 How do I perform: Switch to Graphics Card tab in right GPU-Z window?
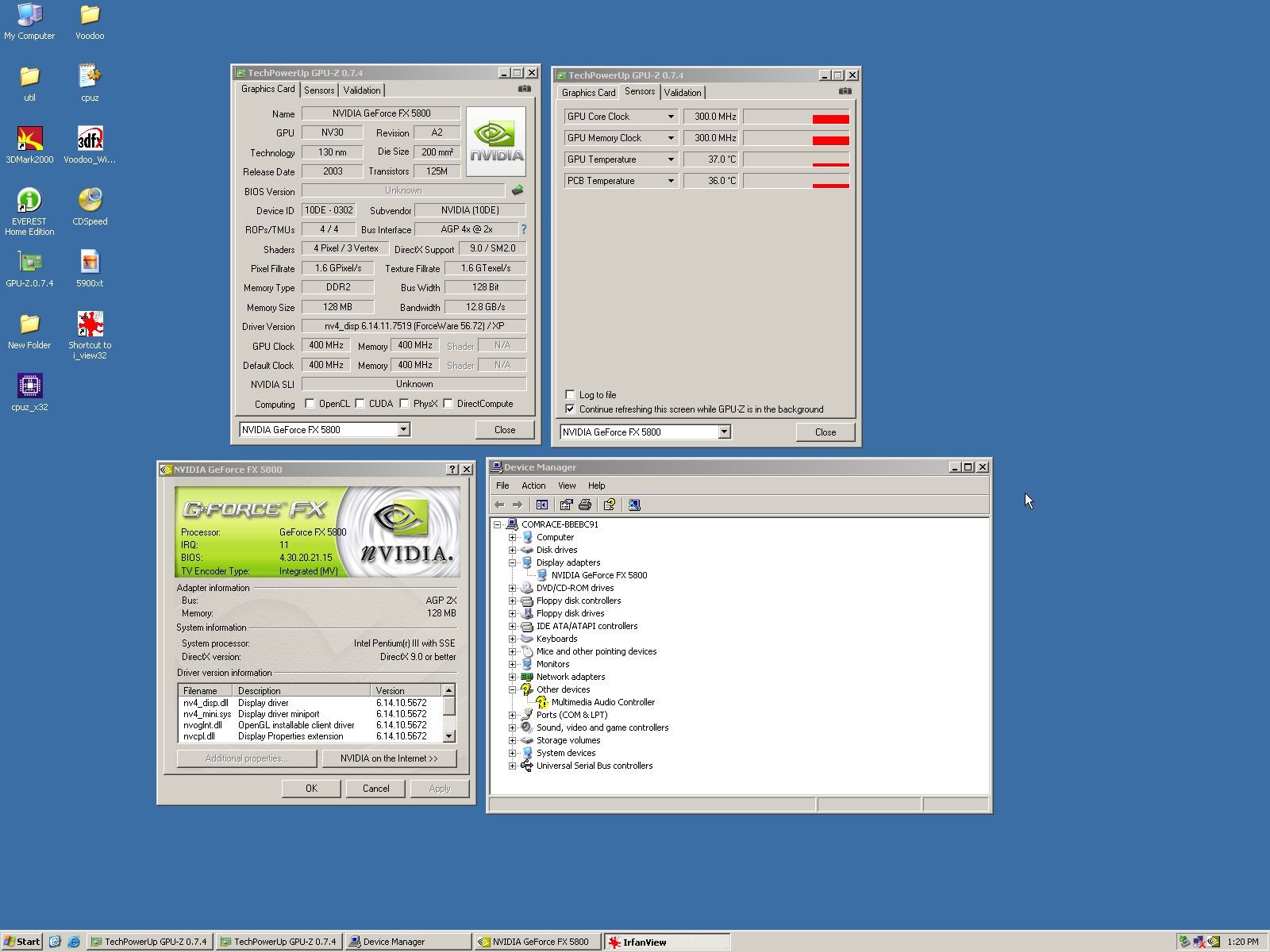tap(589, 93)
